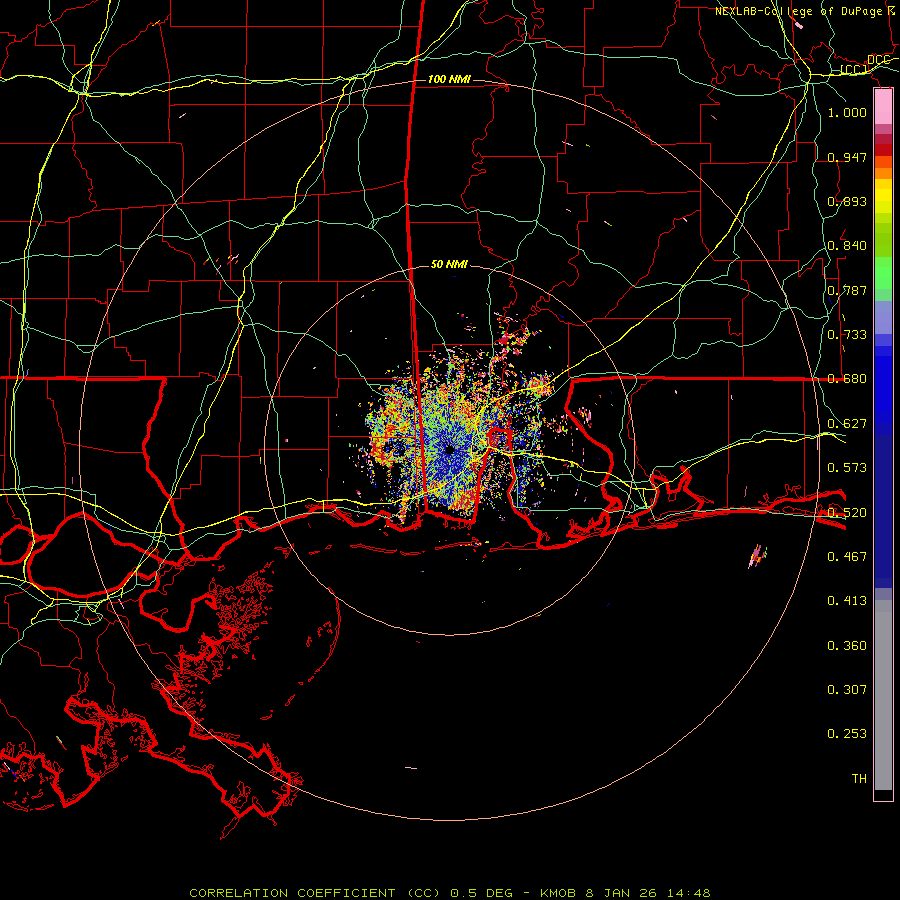900x900 pixels.
Task: Click the 8 JAN 26 14:48 timestamp
Action: click(648, 893)
